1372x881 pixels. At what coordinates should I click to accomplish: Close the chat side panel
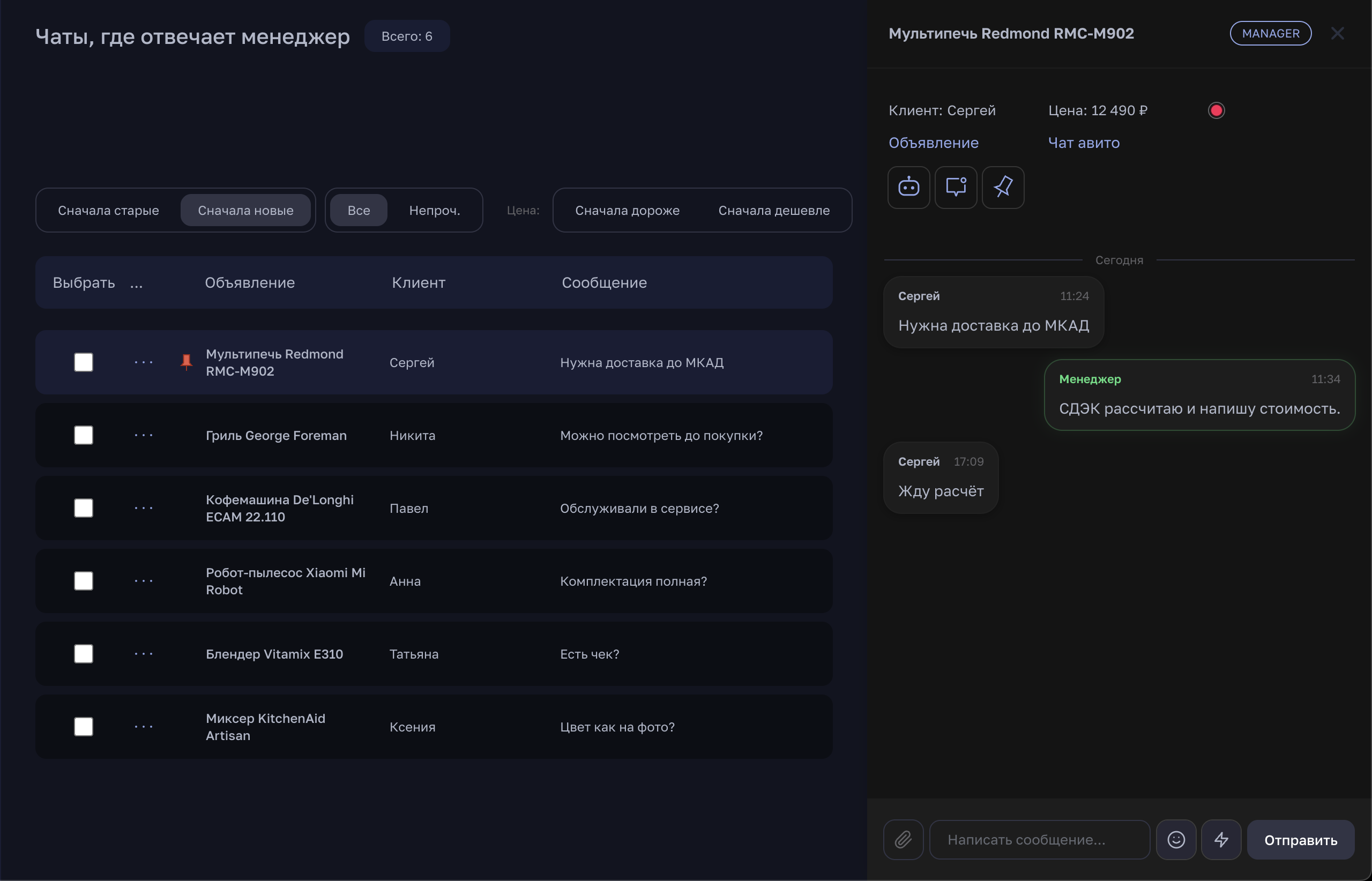pos(1337,33)
